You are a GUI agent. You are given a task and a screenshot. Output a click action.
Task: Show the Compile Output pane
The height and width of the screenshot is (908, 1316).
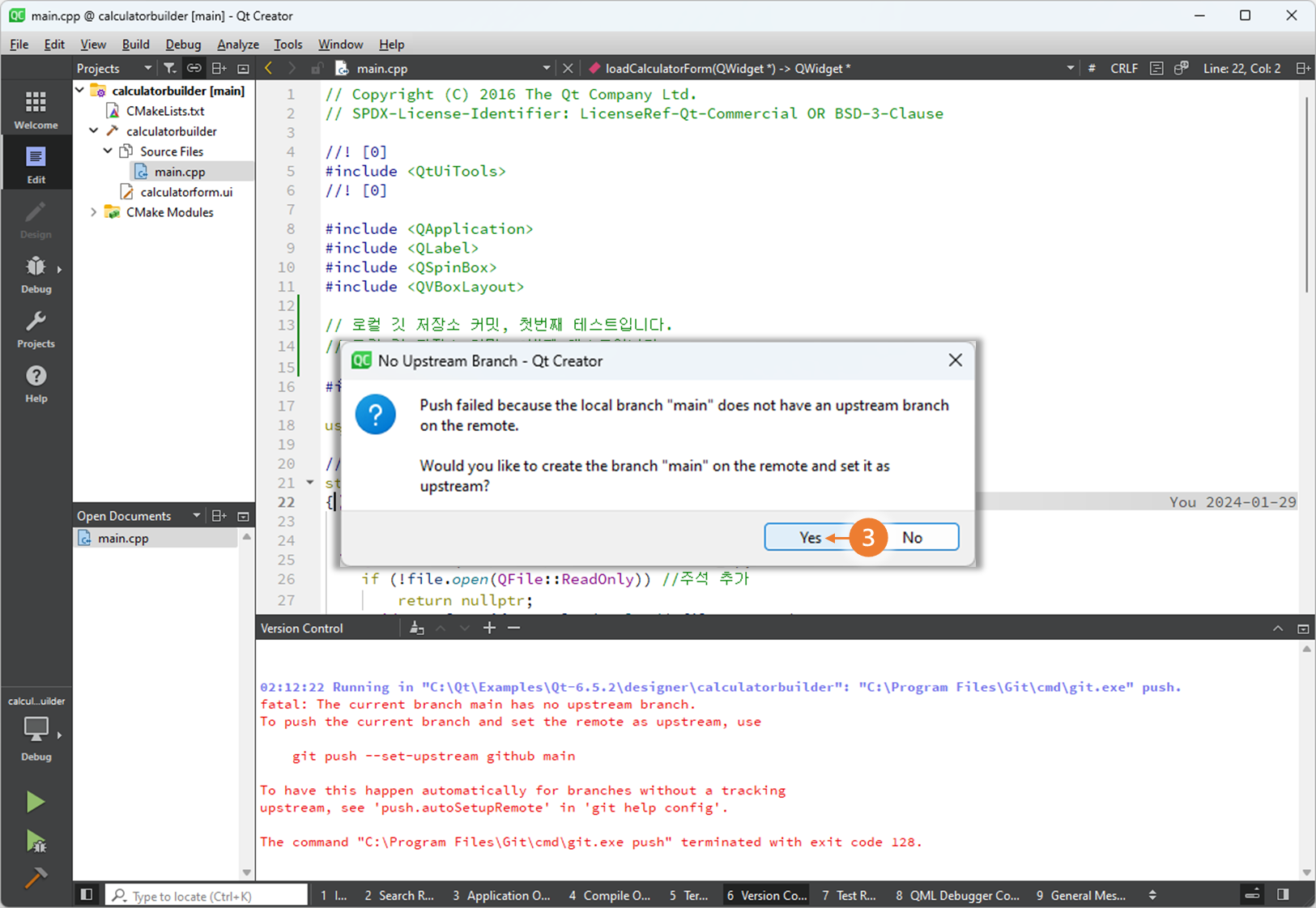pos(610,895)
